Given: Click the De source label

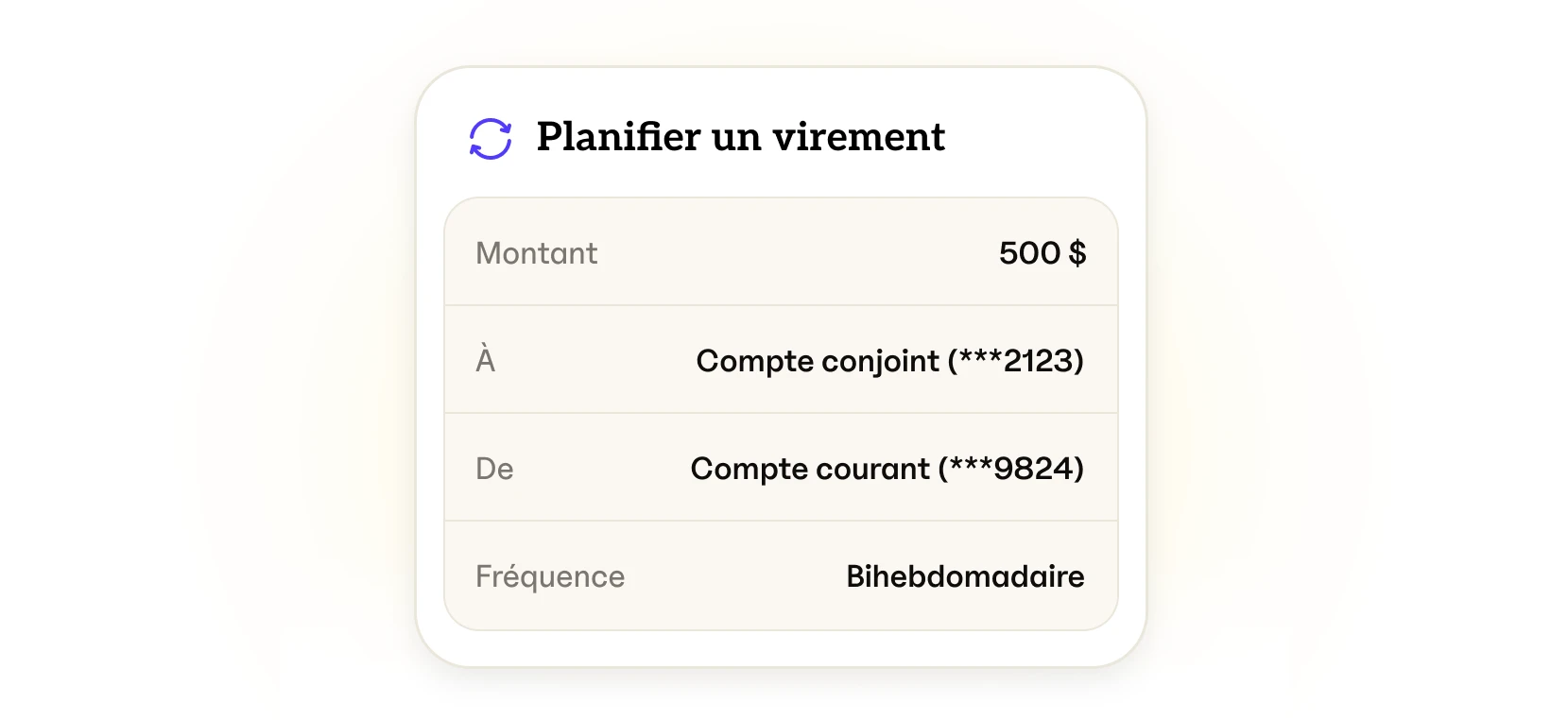Looking at the screenshot, I should coord(494,469).
